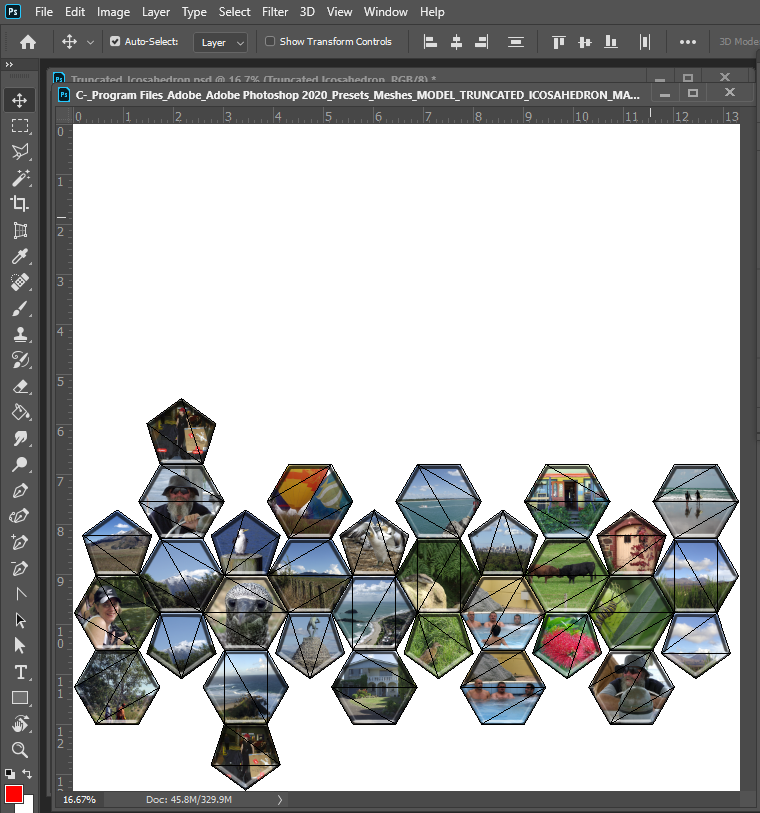This screenshot has height=813, width=760.
Task: Select the Zoom tool
Action: (x=20, y=750)
